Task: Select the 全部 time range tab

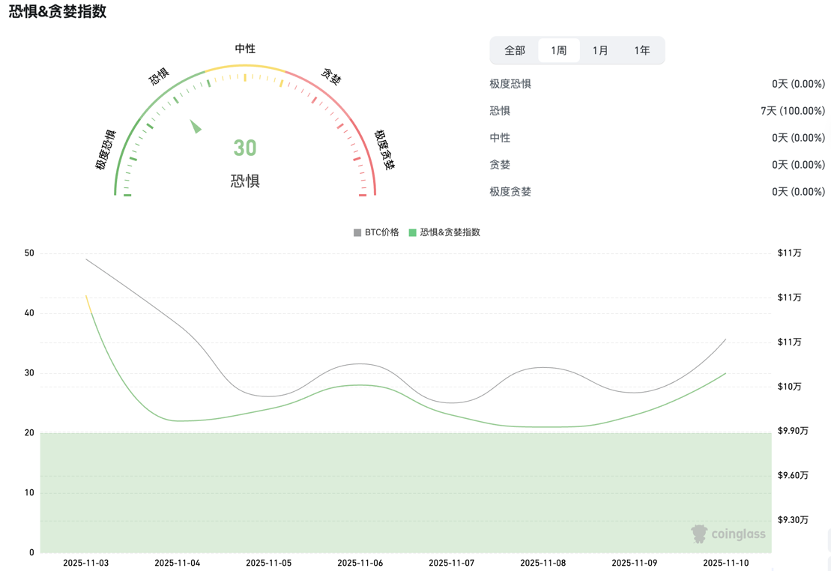Action: coord(514,51)
